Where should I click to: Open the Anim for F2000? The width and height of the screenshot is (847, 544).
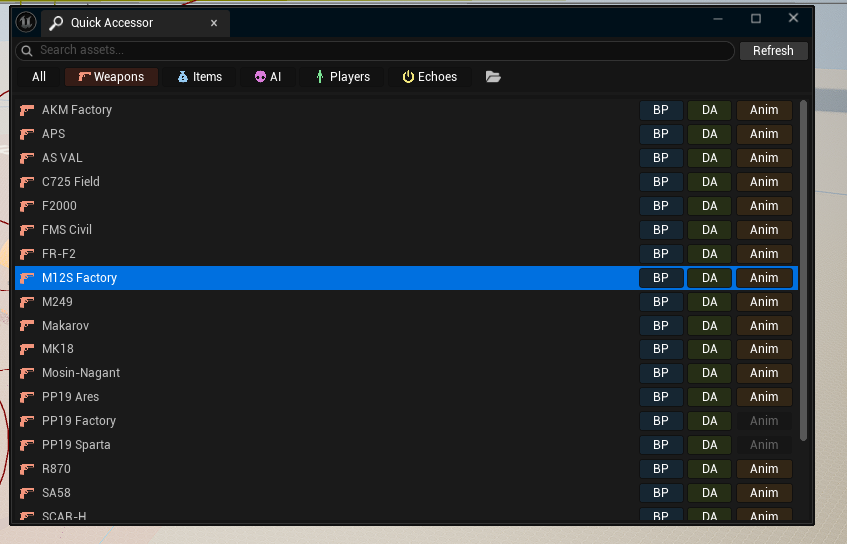[x=764, y=206]
